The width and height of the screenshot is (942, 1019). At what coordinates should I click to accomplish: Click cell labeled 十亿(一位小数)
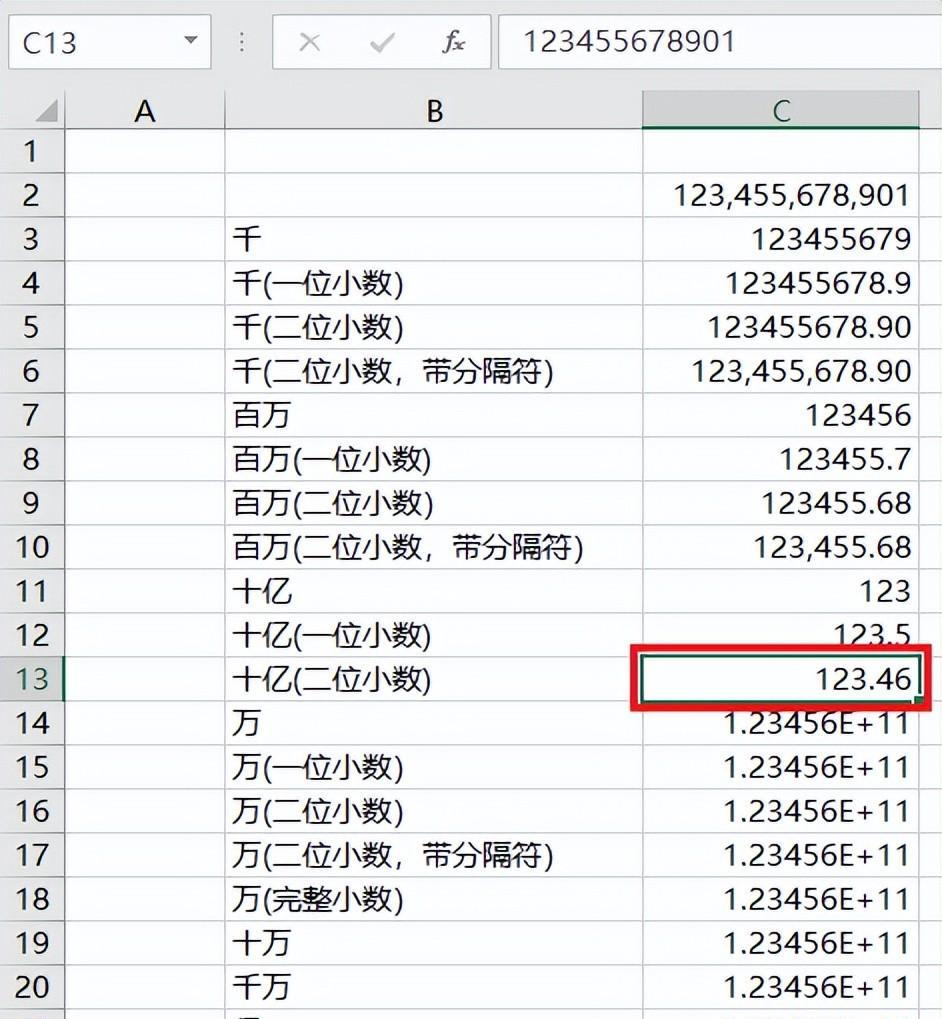(434, 635)
